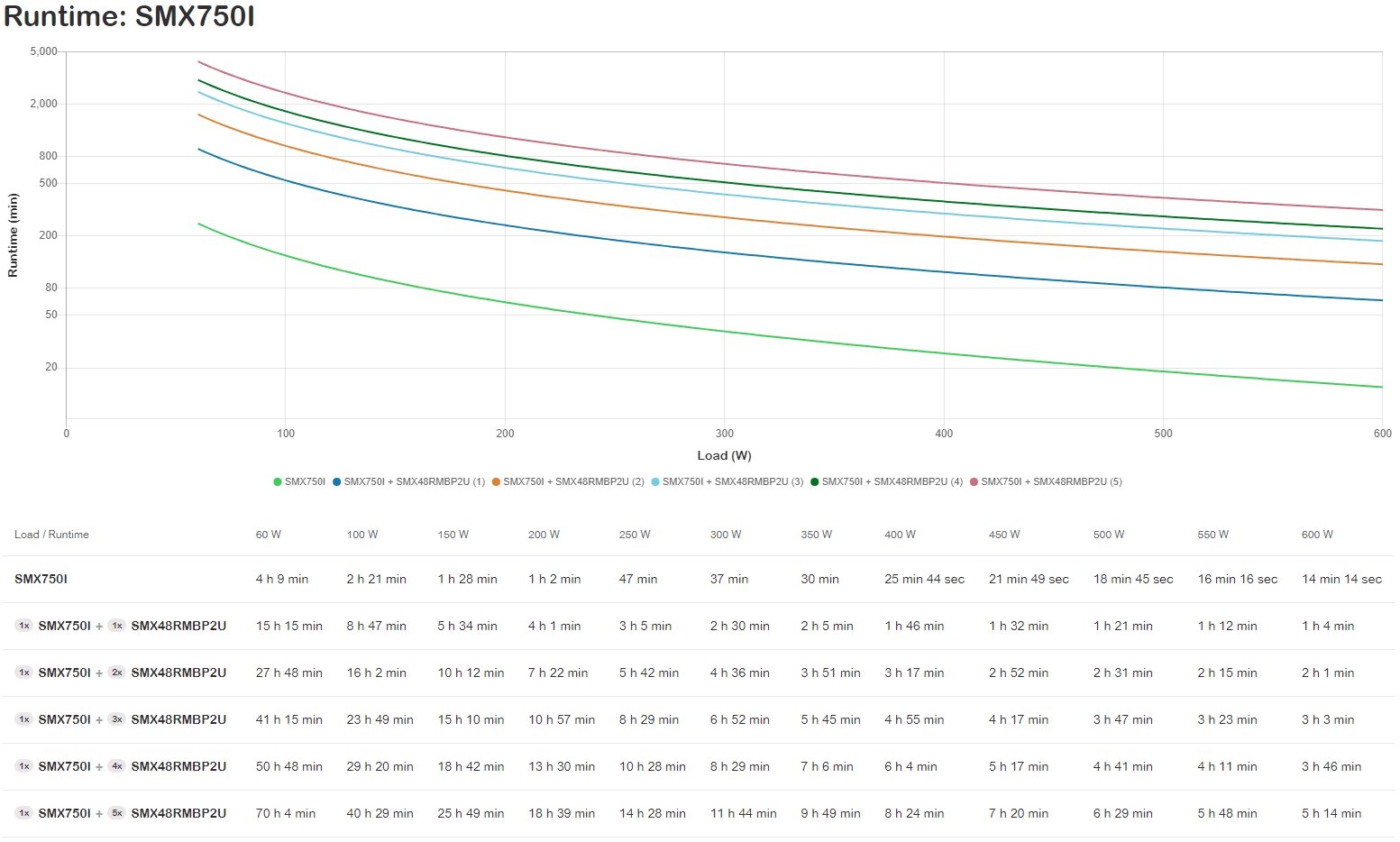
Task: Click the 5,000 y-axis tick label
Action: tap(43, 51)
